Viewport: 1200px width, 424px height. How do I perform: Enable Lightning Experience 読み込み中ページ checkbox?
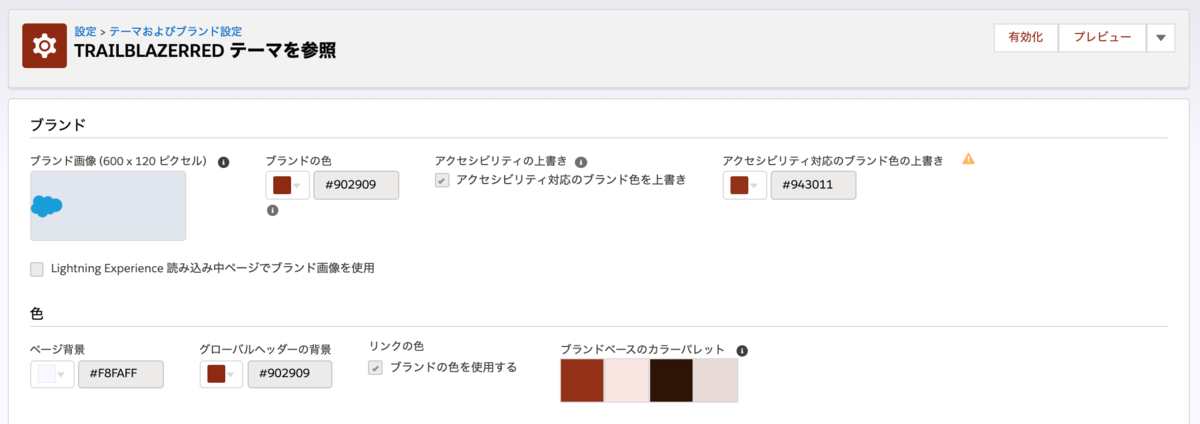(37, 269)
